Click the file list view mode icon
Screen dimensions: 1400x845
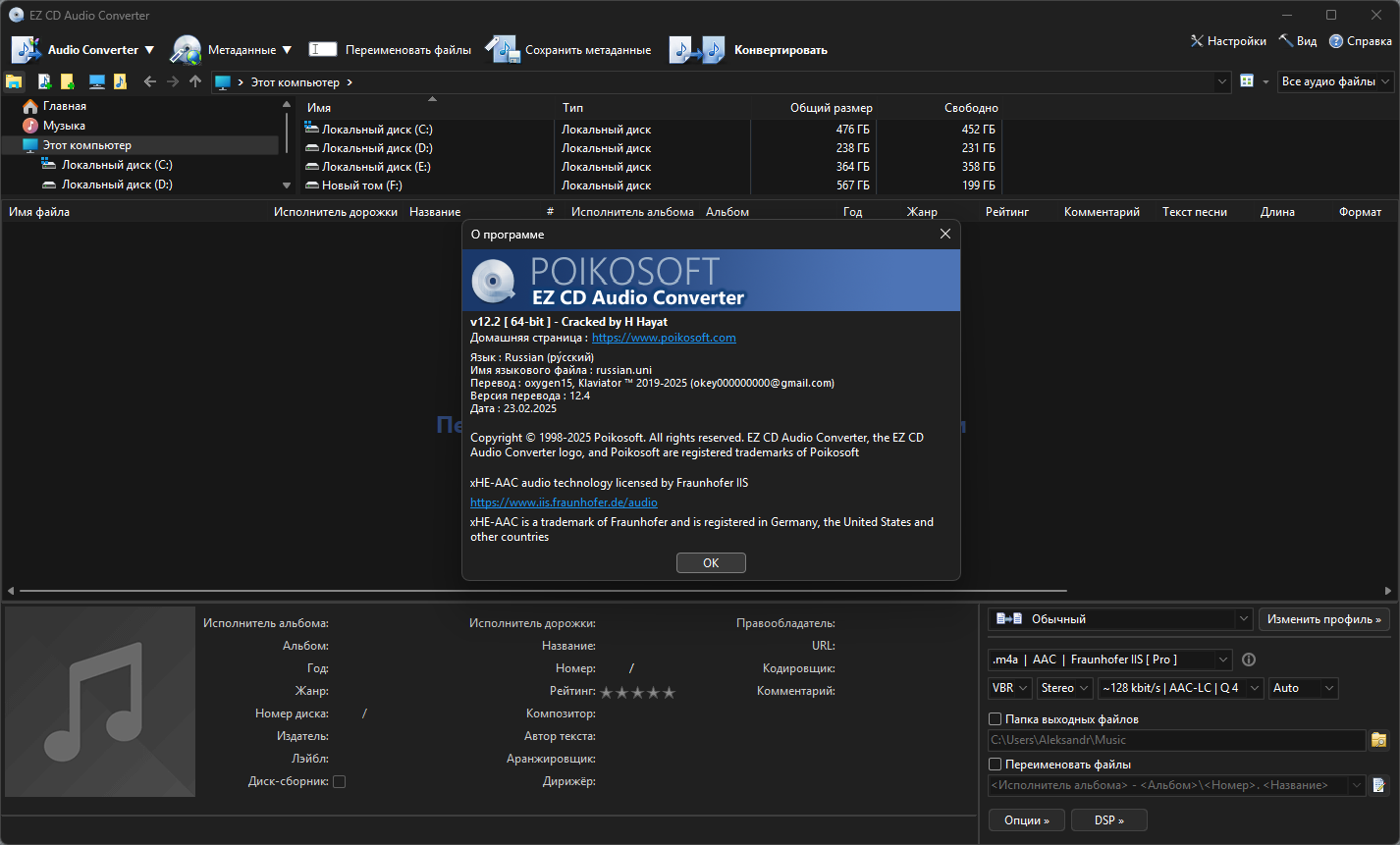pos(1247,81)
